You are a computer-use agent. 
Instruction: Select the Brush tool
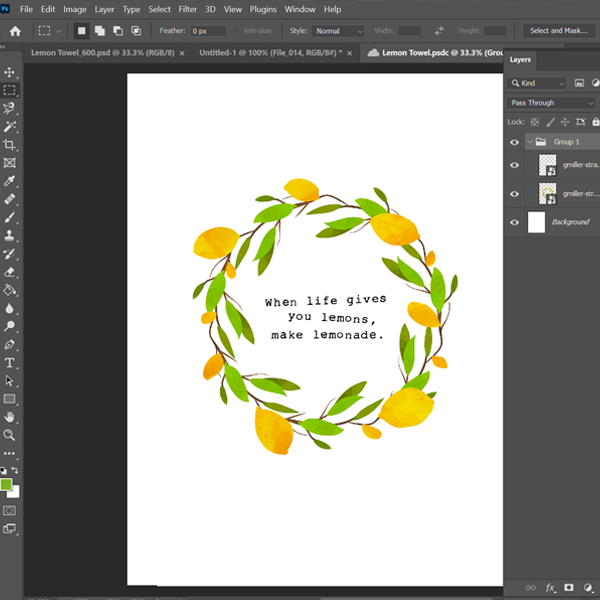pos(10,217)
